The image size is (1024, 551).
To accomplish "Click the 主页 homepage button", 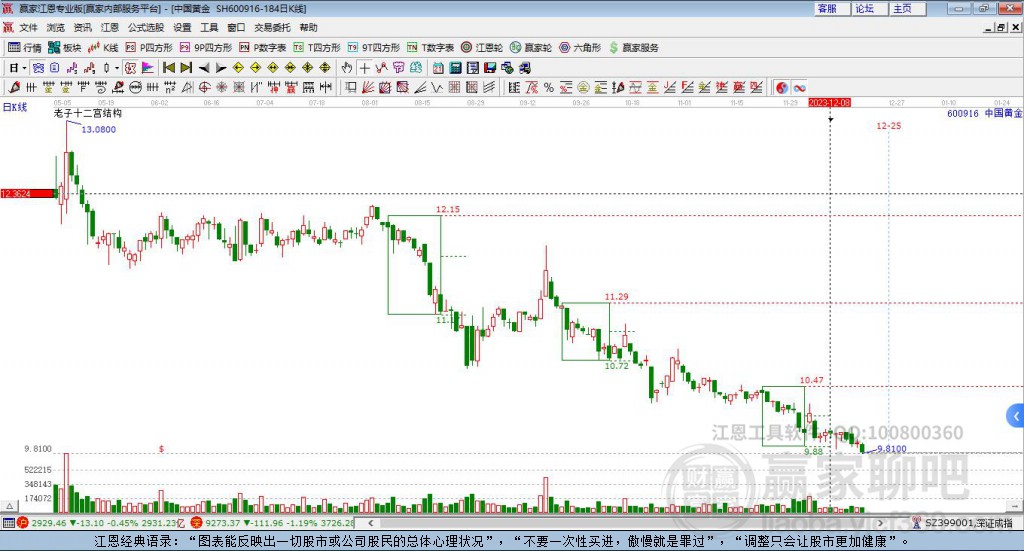I will click(x=908, y=8).
